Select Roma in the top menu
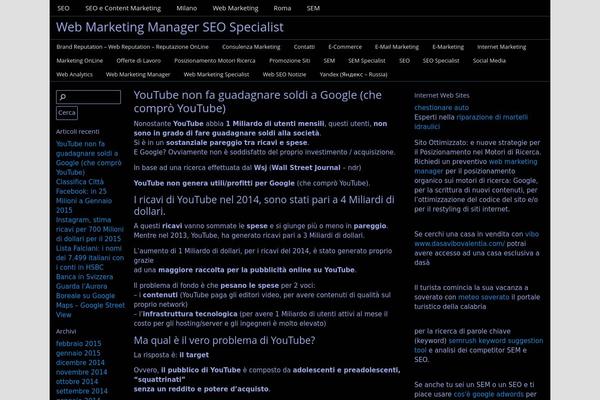The image size is (600, 400). click(282, 8)
